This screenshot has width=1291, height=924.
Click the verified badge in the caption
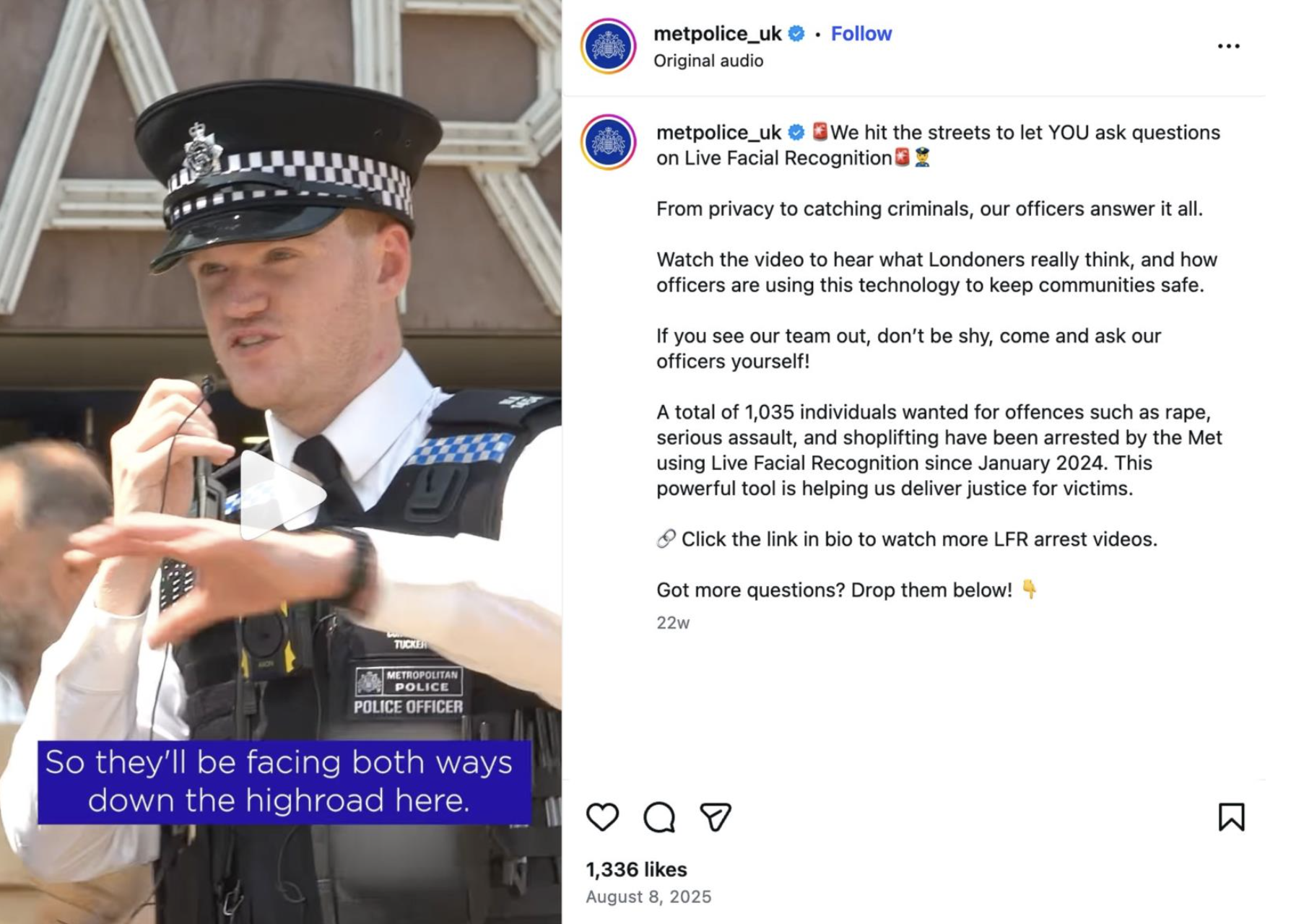[x=796, y=133]
